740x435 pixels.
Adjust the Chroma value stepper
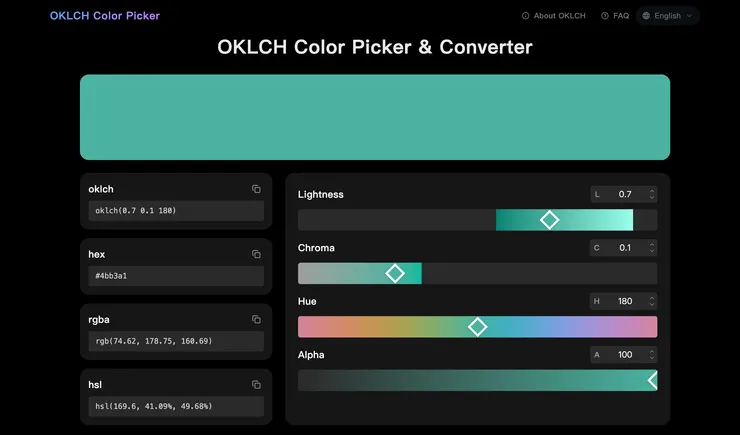(x=652, y=247)
